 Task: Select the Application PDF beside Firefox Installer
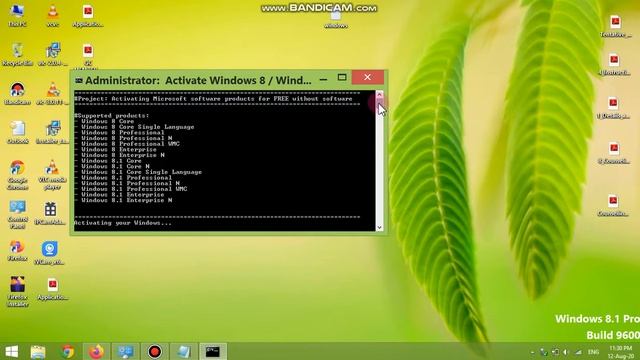point(52,289)
